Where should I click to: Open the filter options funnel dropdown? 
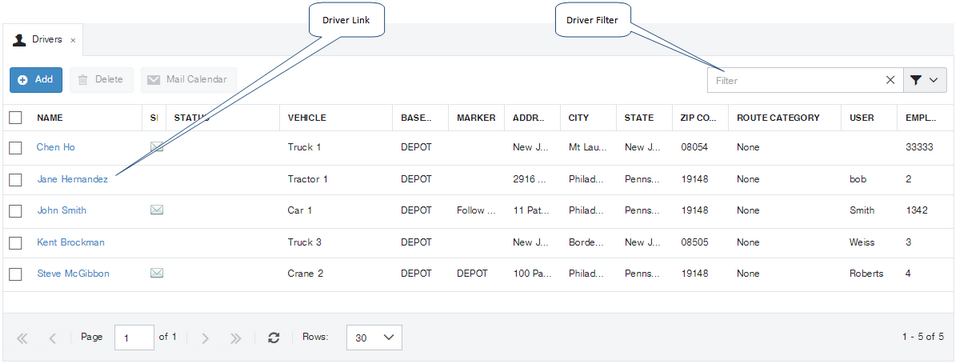point(924,80)
